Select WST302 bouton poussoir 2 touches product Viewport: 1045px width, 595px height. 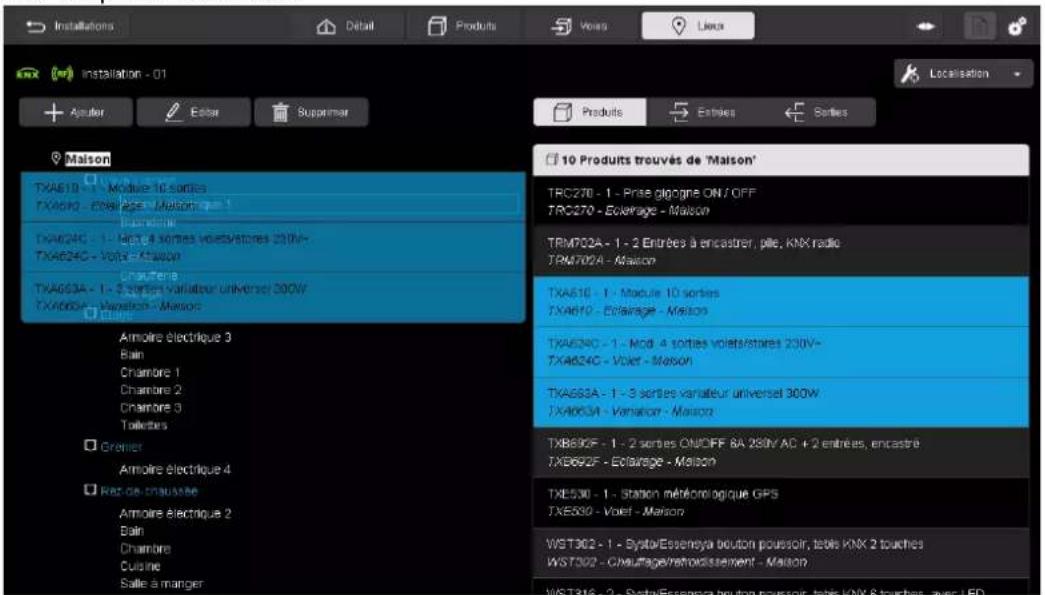pyautogui.click(x=781, y=553)
